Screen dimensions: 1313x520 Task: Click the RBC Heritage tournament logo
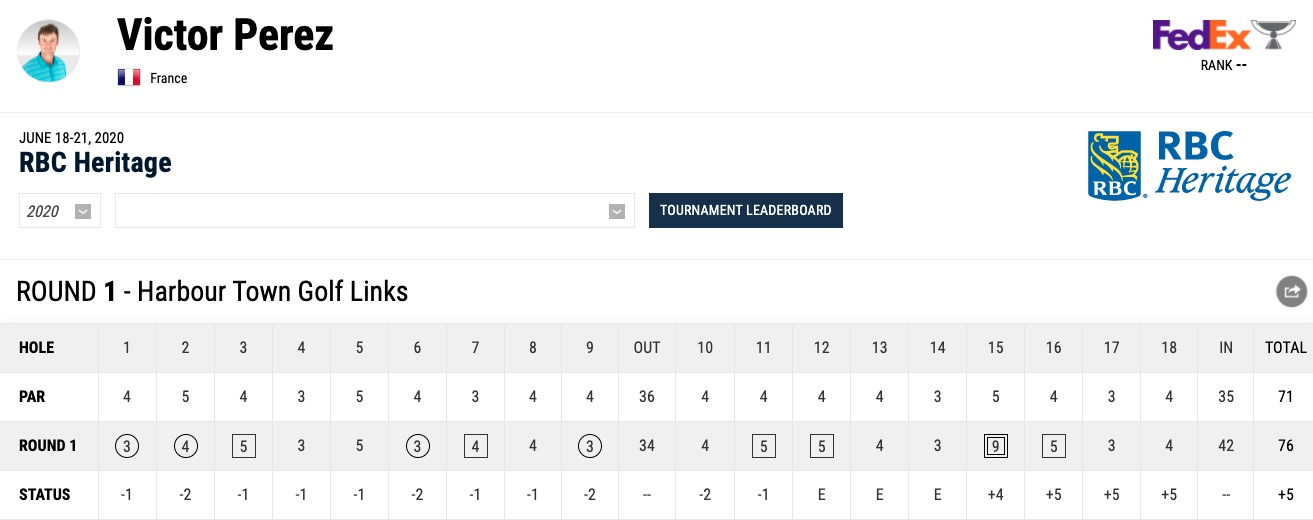tap(1189, 166)
